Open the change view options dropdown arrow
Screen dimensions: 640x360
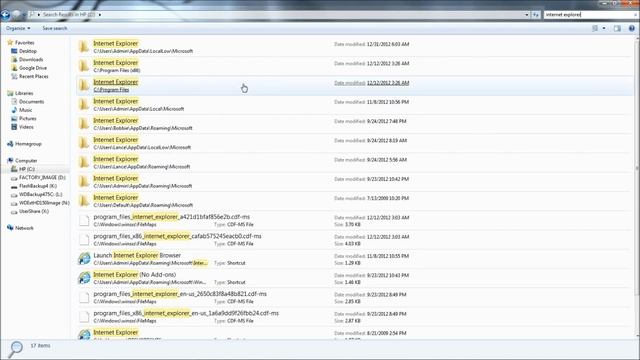point(604,28)
